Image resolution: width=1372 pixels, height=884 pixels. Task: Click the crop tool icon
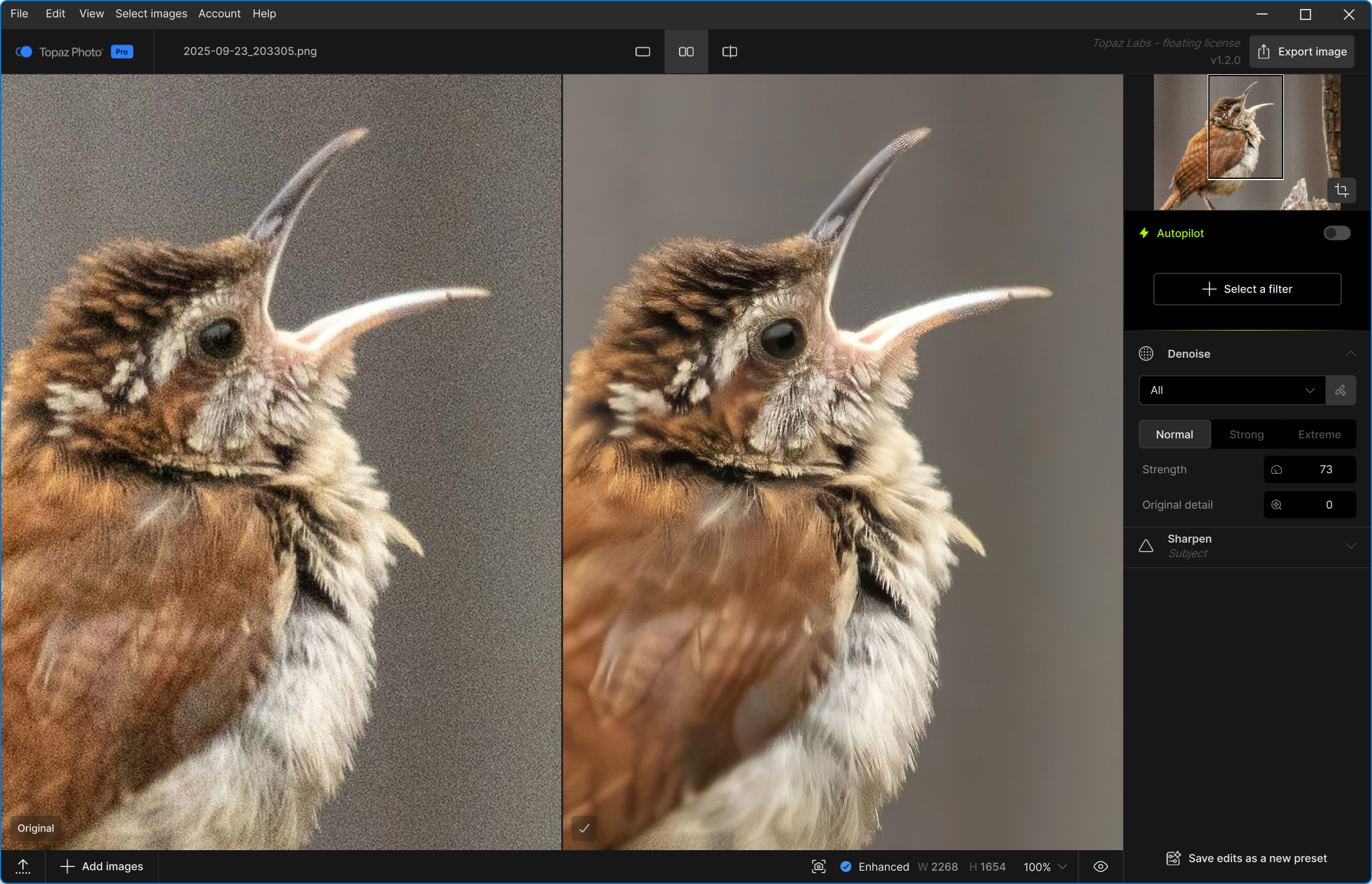pyautogui.click(x=1341, y=190)
